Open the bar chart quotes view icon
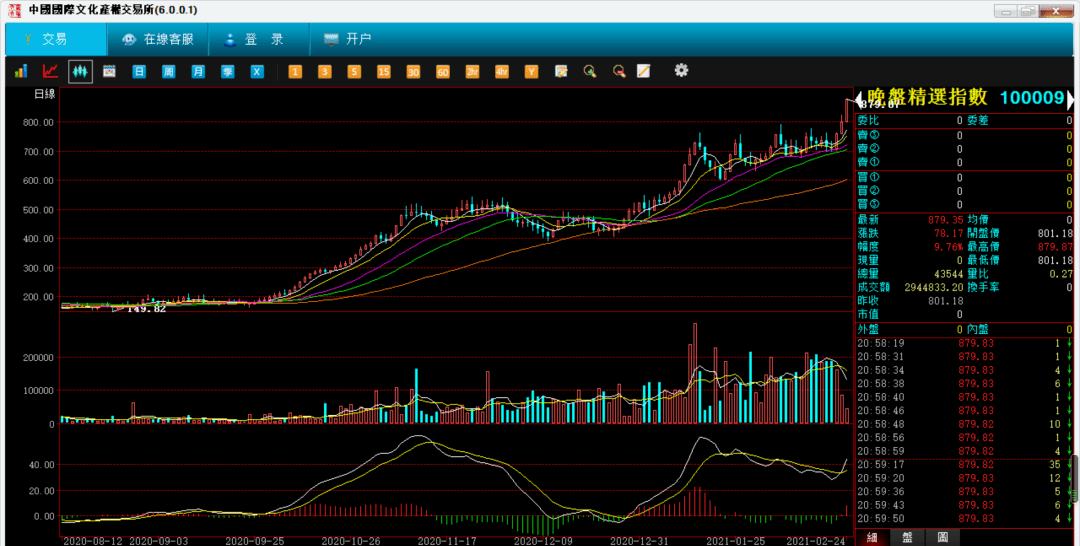Image resolution: width=1080 pixels, height=546 pixels. point(21,71)
